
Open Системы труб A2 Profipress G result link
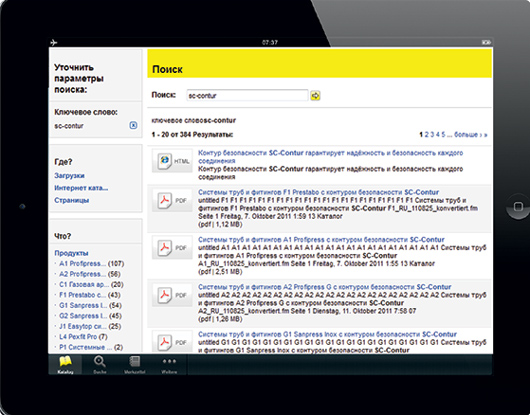tap(324, 287)
